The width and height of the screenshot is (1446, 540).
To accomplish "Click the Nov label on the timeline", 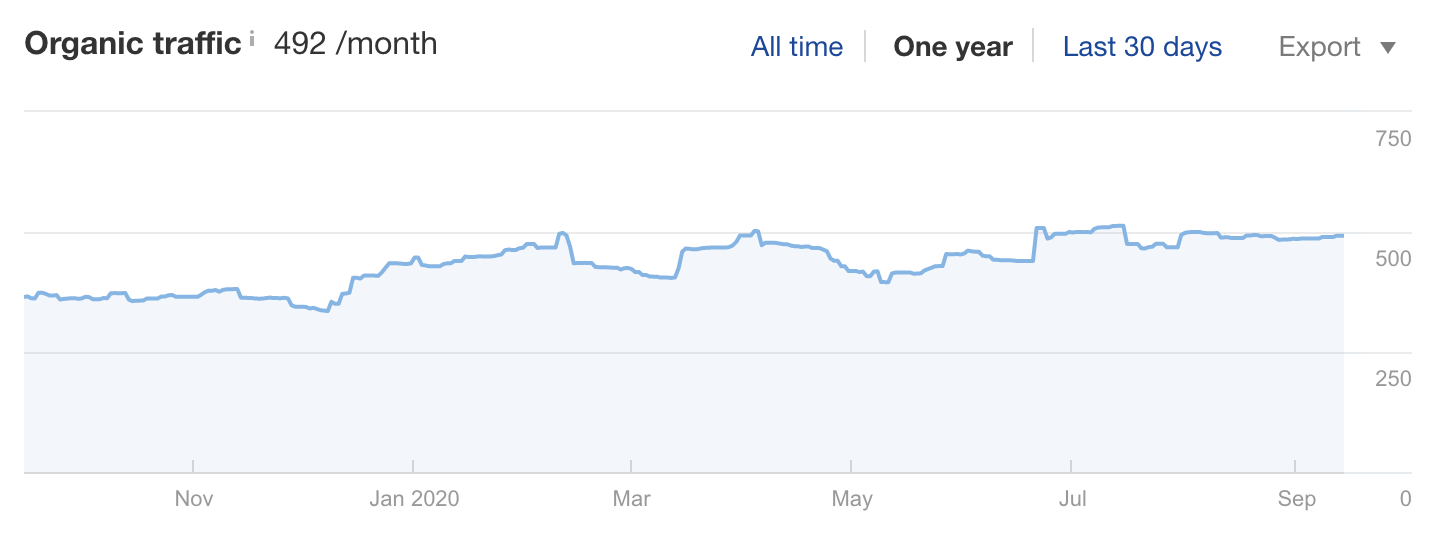I will coord(193,498).
